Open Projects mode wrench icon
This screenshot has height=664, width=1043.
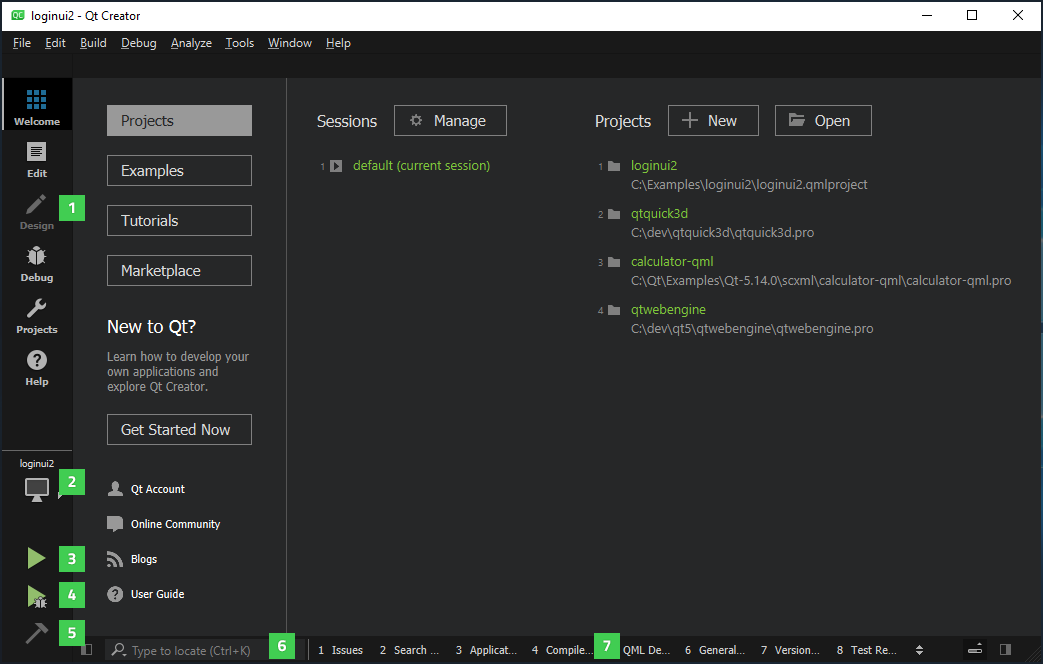tap(37, 308)
